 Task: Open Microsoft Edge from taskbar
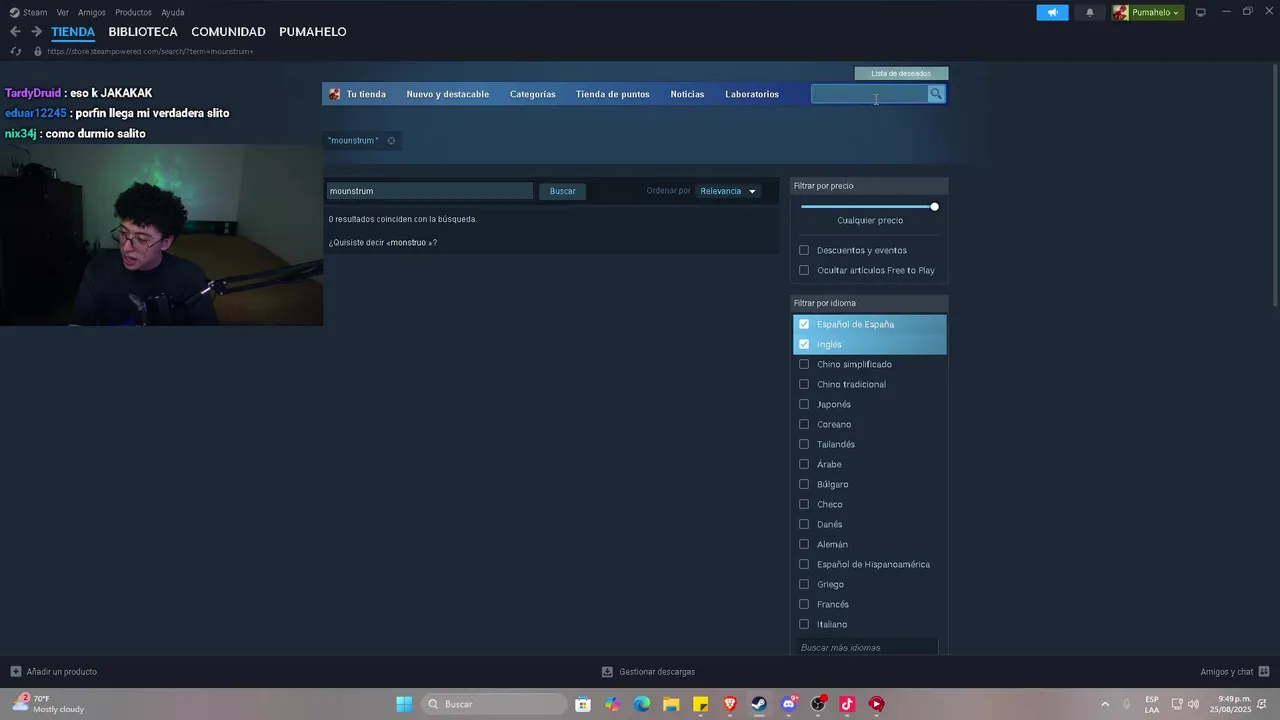[x=642, y=704]
